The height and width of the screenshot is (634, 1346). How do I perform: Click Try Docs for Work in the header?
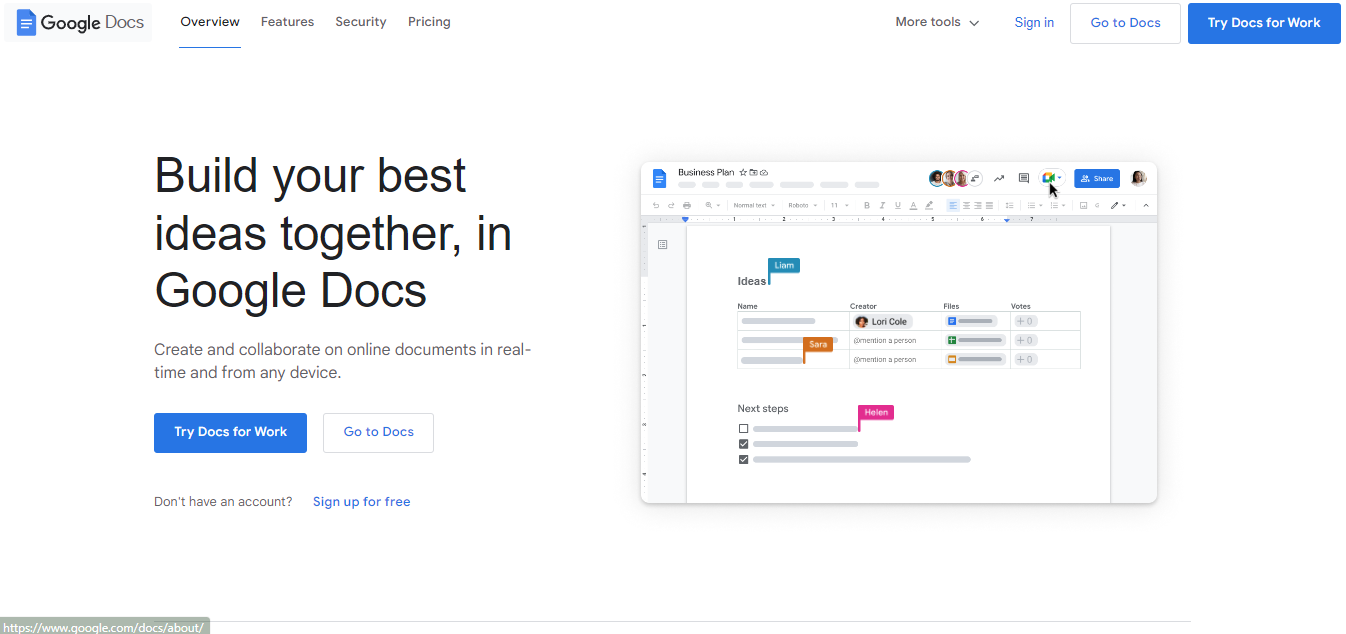(x=1264, y=23)
